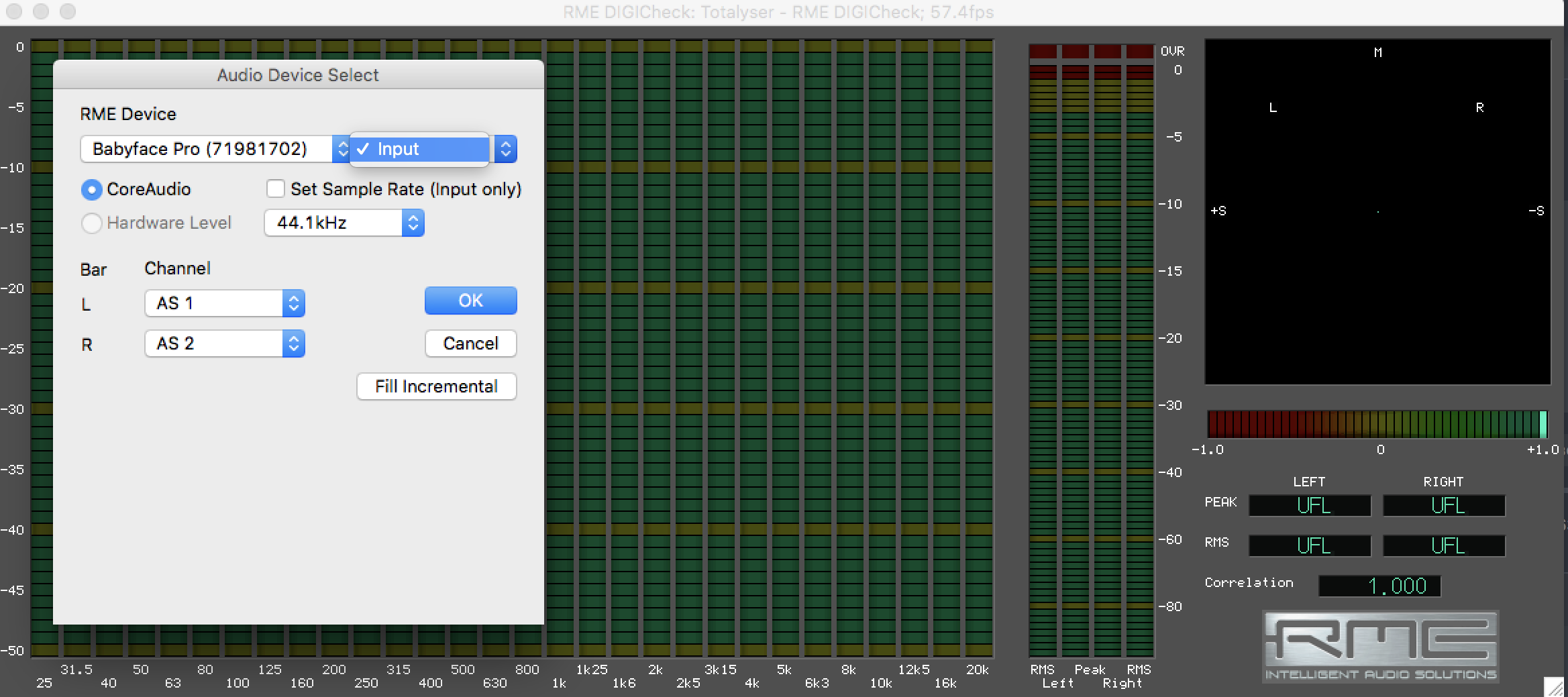Click the input/output selector arrows
This screenshot has width=1568, height=697.
pyautogui.click(x=506, y=149)
